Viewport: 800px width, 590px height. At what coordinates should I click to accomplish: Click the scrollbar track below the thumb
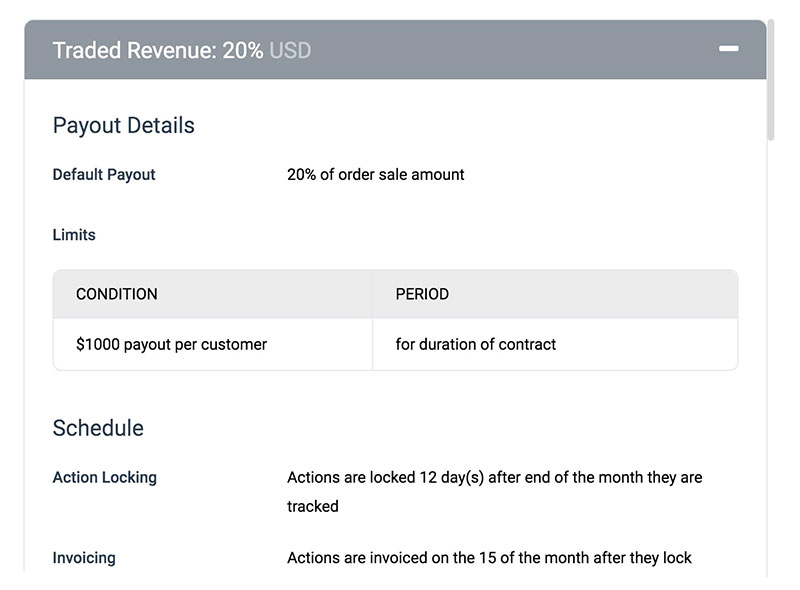(771, 350)
